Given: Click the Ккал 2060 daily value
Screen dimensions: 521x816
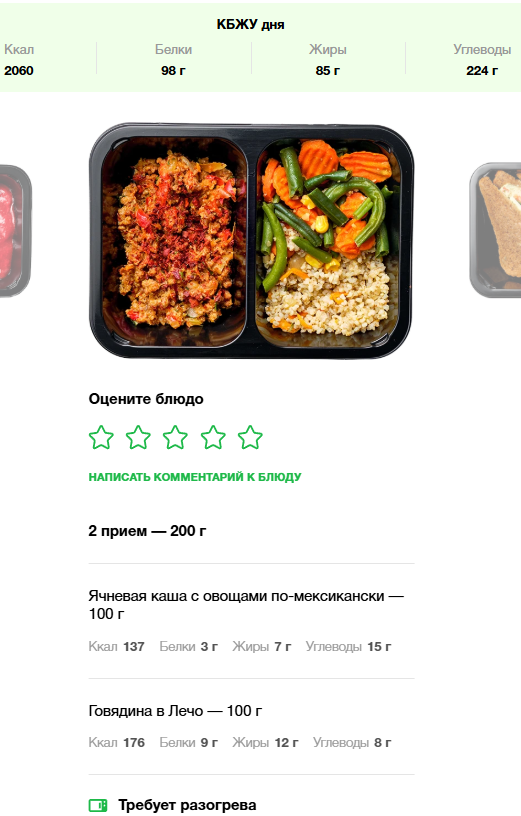Looking at the screenshot, I should [19, 60].
